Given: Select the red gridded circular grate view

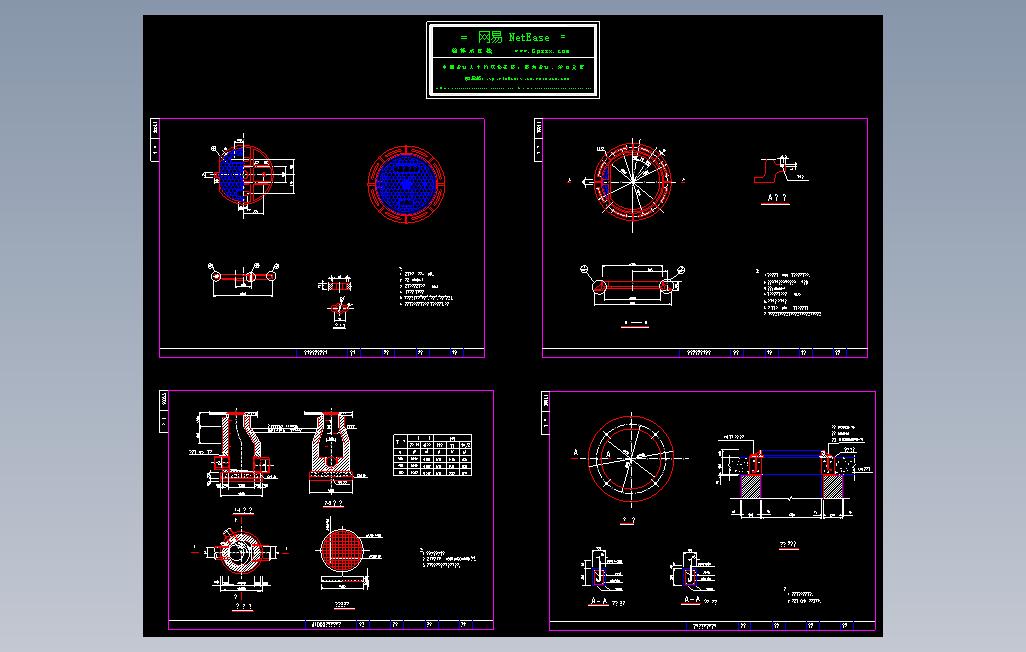Looking at the screenshot, I should point(343,550).
